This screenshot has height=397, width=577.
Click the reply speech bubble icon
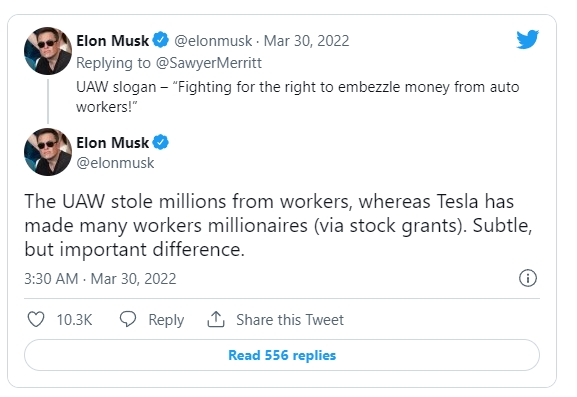(x=128, y=319)
